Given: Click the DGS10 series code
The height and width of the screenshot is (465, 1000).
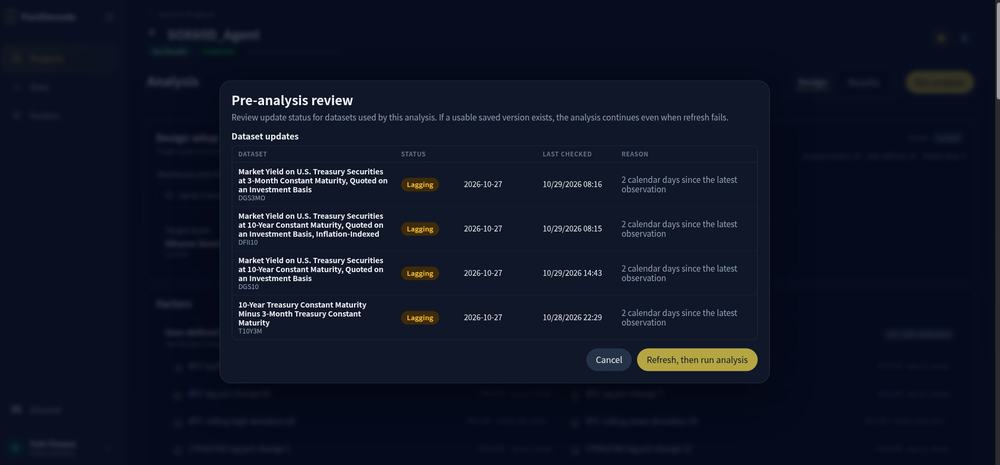Looking at the screenshot, I should tap(248, 287).
